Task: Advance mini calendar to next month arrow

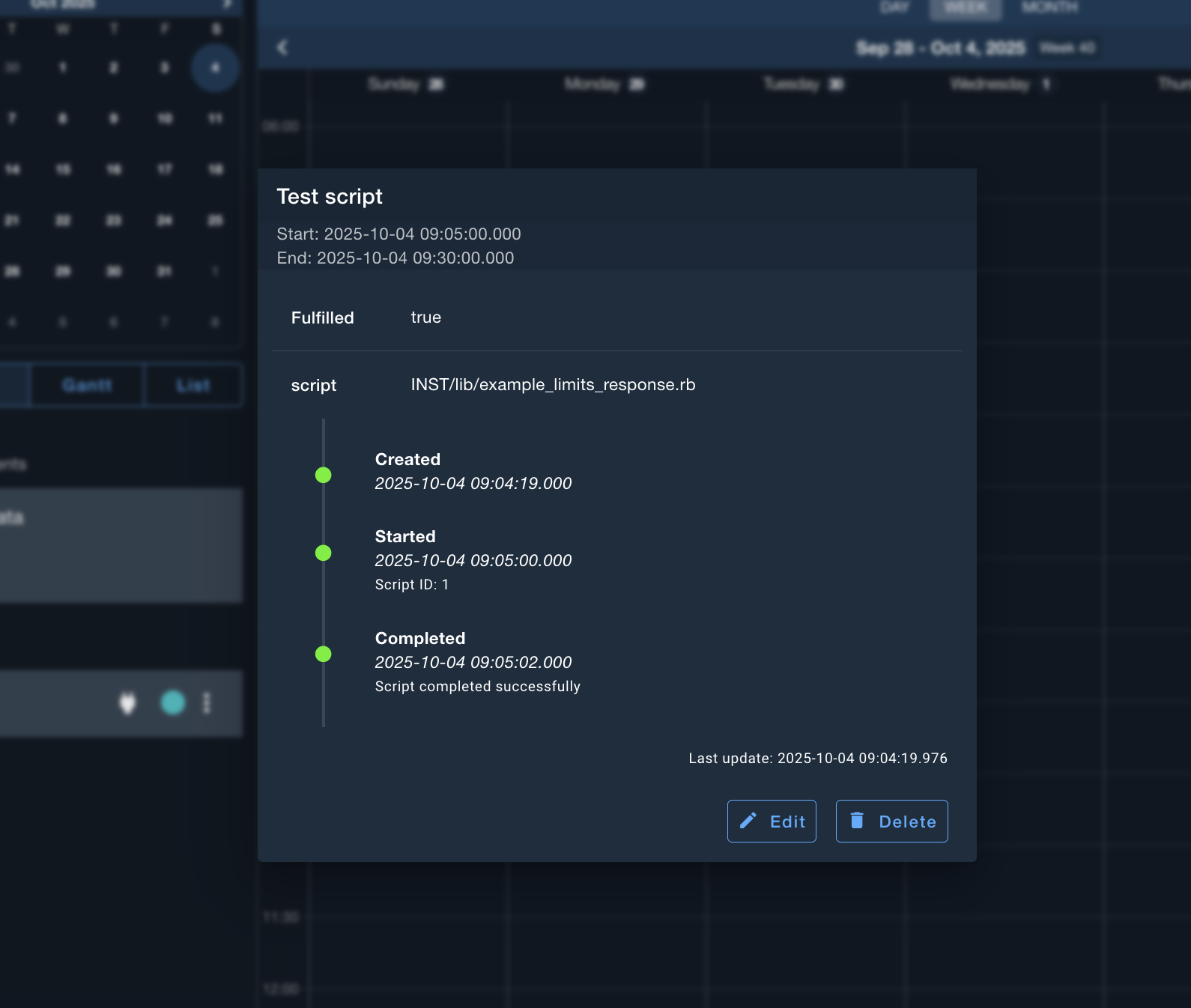Action: click(226, 4)
